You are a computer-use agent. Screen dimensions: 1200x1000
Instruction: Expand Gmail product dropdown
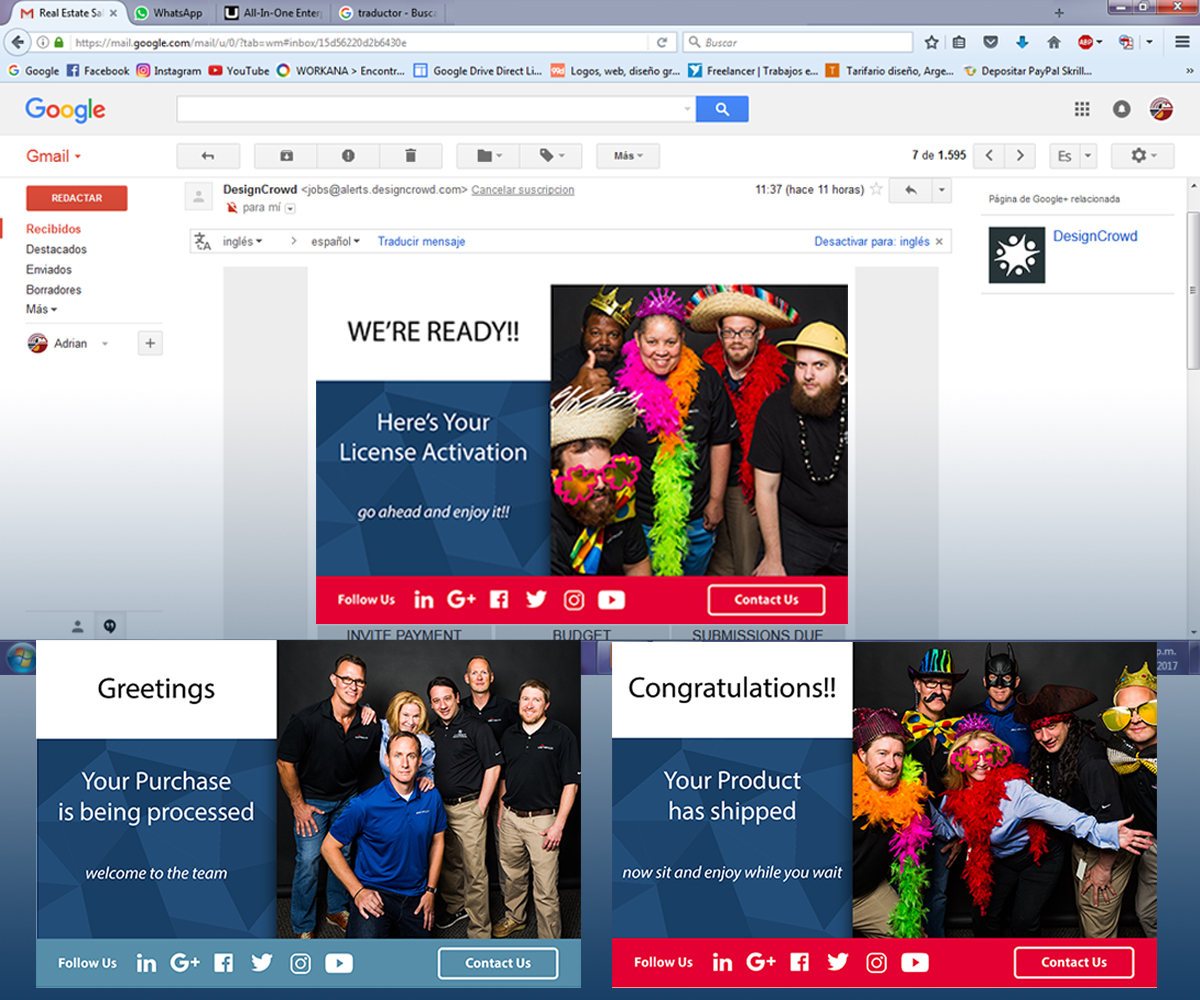pyautogui.click(x=54, y=156)
